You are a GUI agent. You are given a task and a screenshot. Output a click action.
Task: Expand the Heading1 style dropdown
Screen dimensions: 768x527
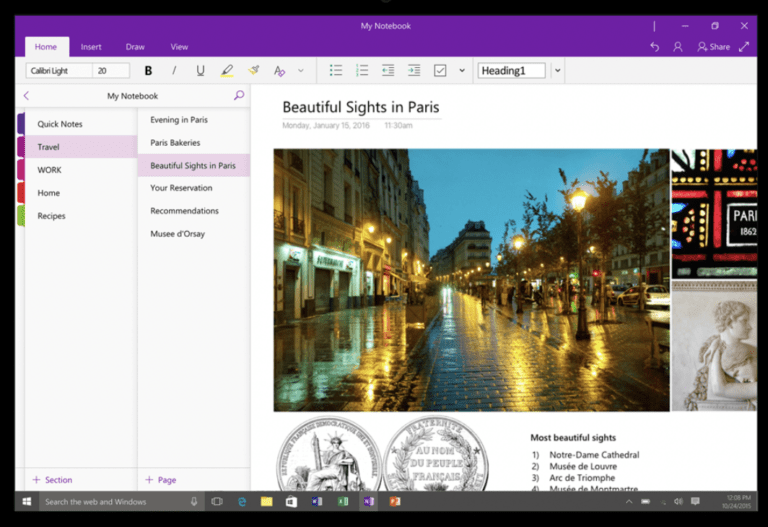(557, 71)
